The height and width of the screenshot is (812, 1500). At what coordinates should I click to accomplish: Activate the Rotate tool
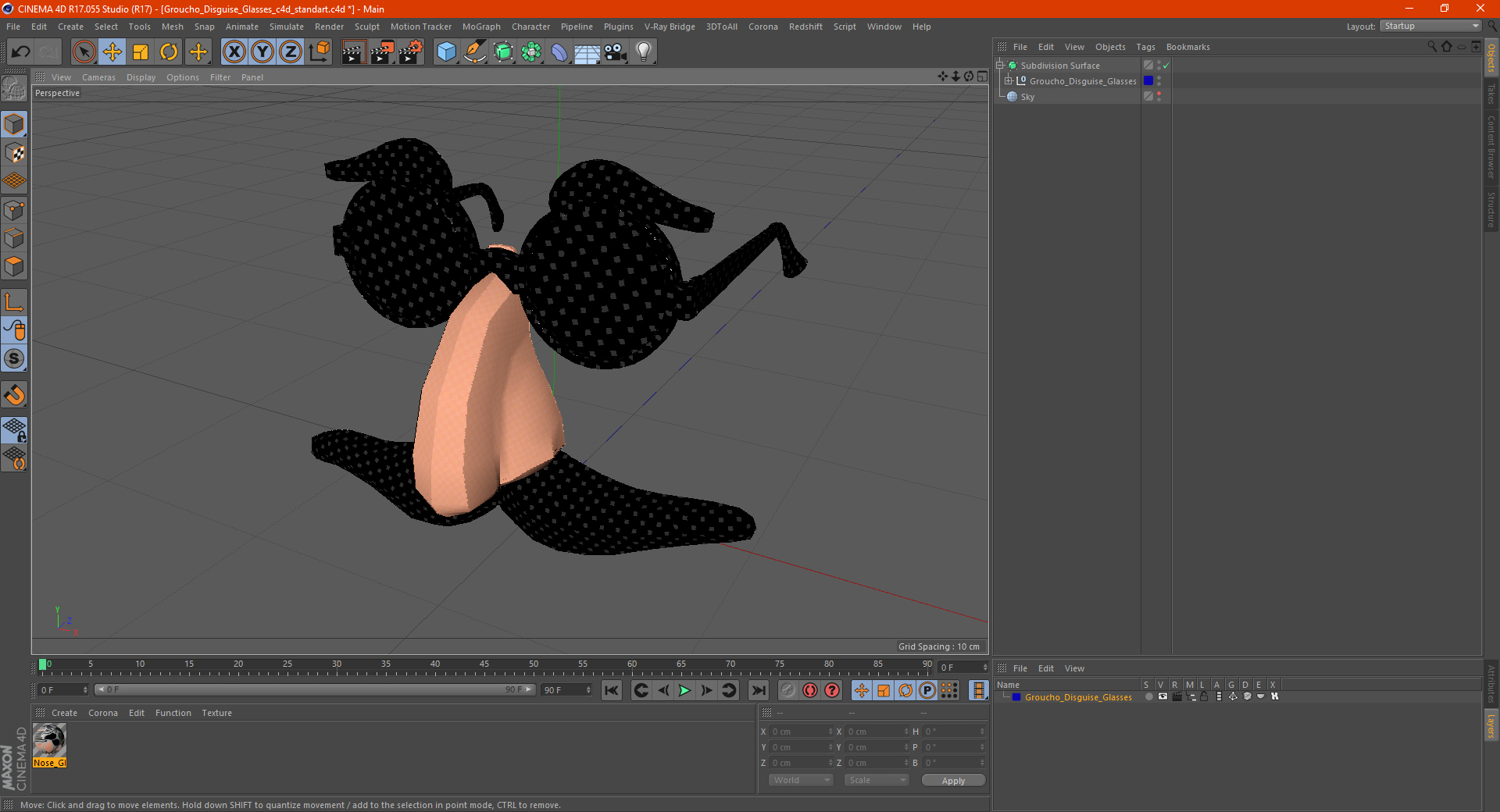169,52
